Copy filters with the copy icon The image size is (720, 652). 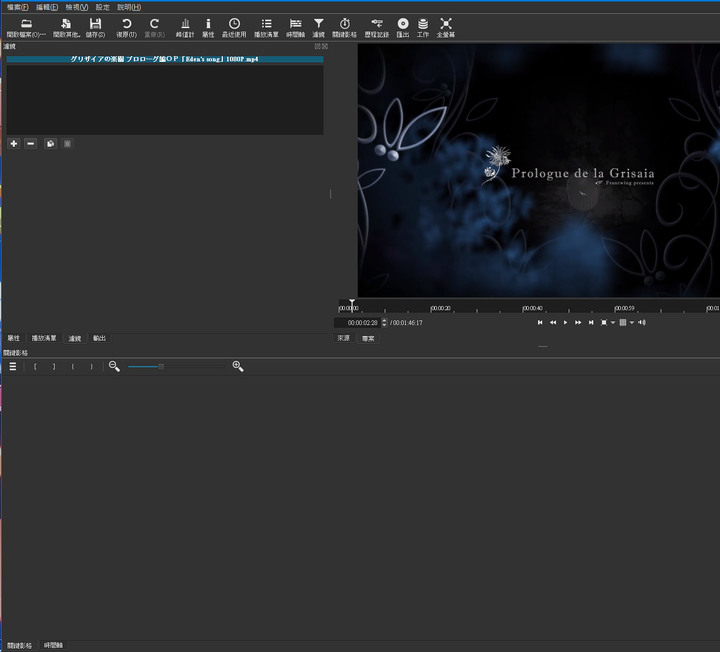50,144
